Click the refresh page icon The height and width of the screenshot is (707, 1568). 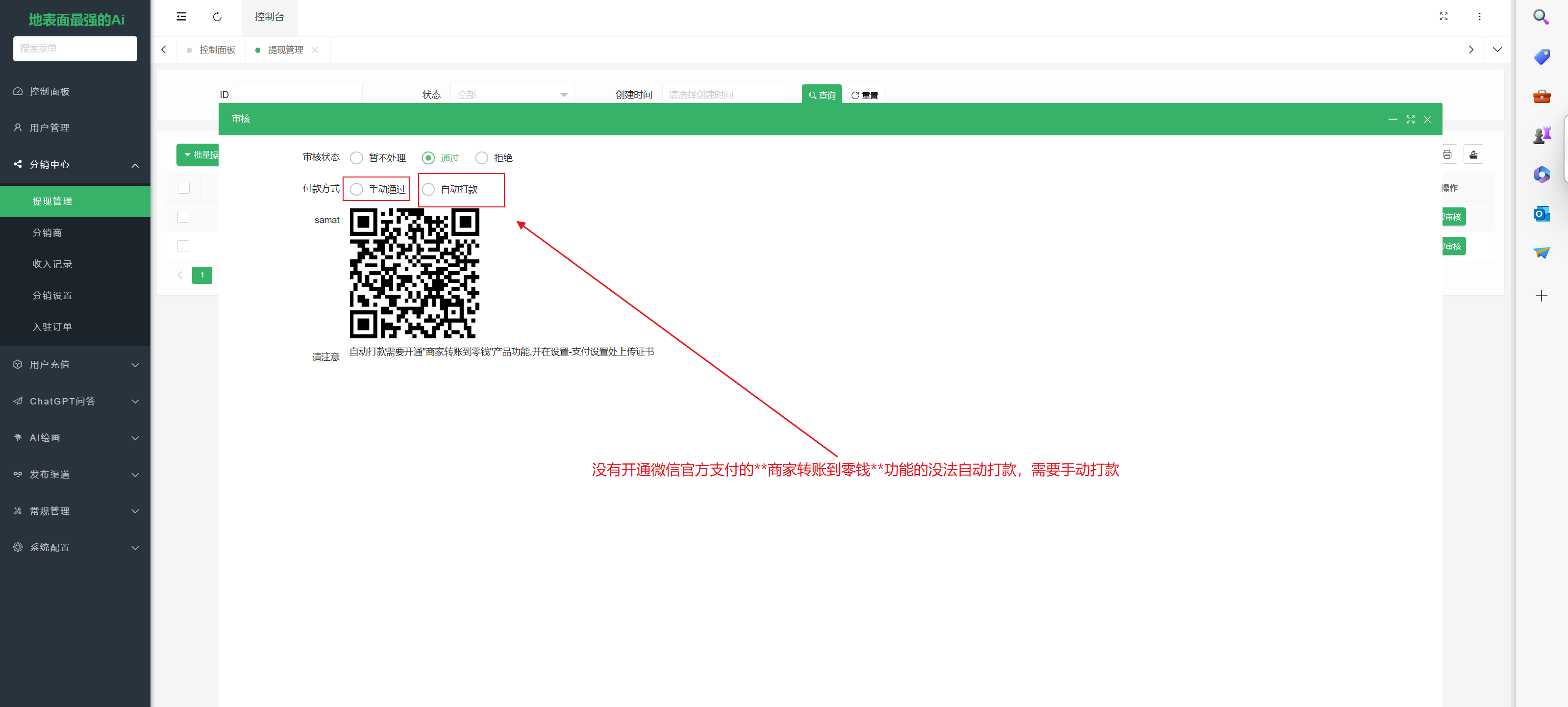(217, 17)
